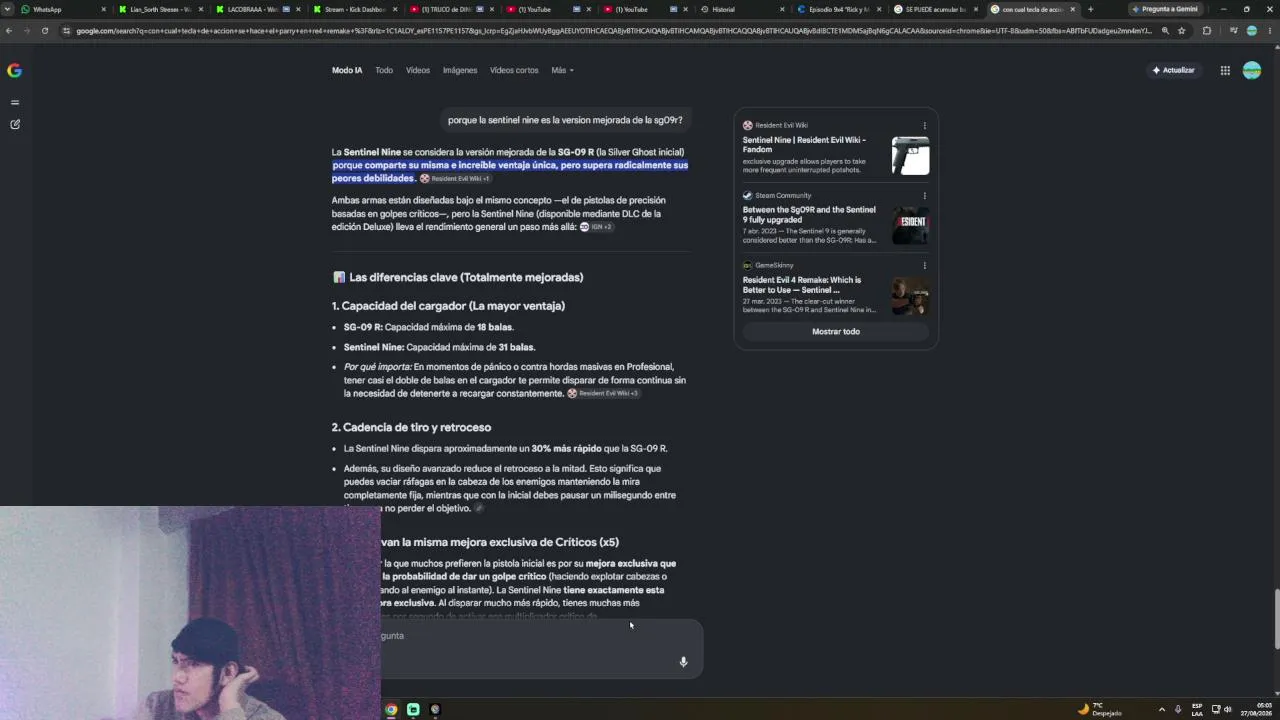Expand the Más search filter dropdown
This screenshot has width=1280, height=720.
(562, 70)
